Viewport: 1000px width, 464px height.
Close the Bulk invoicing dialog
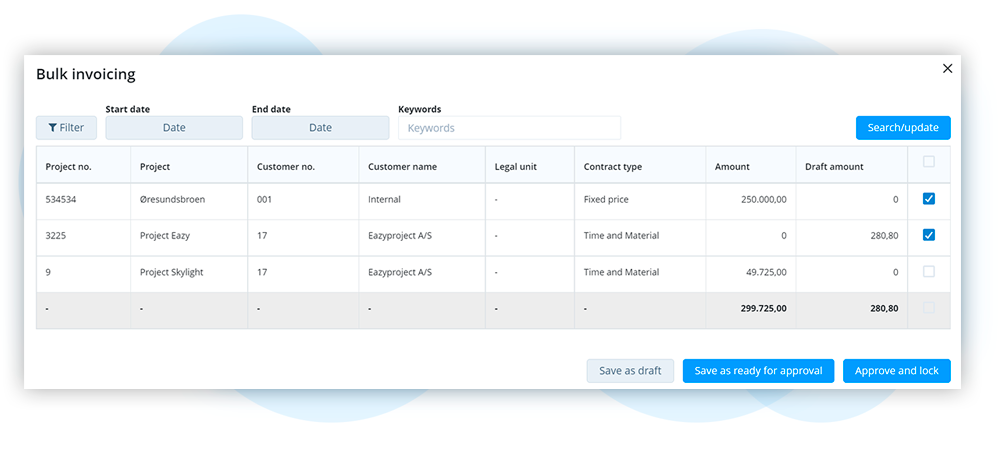[x=947, y=69]
